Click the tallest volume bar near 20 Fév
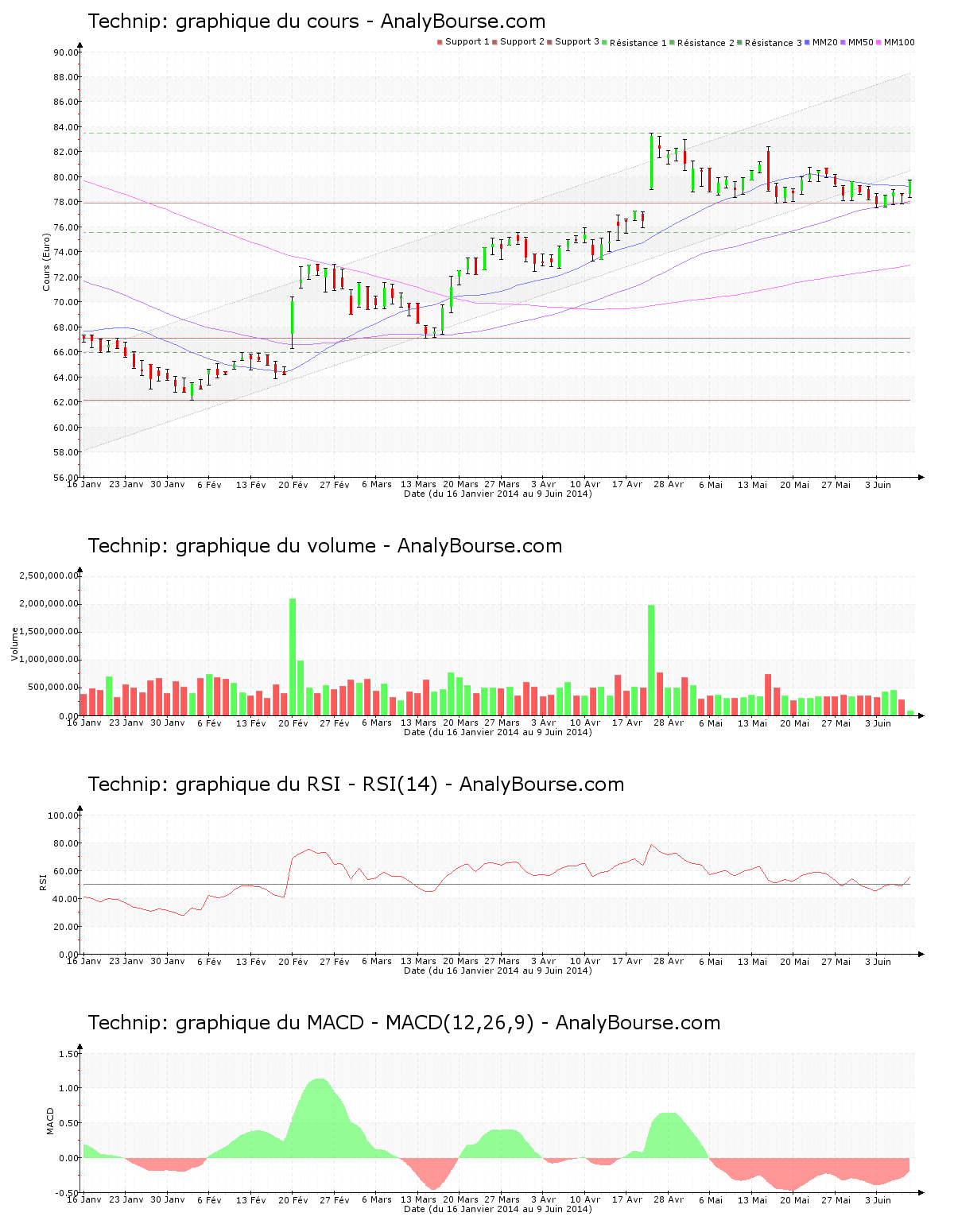This screenshot has width=954, height=1232. [293, 657]
